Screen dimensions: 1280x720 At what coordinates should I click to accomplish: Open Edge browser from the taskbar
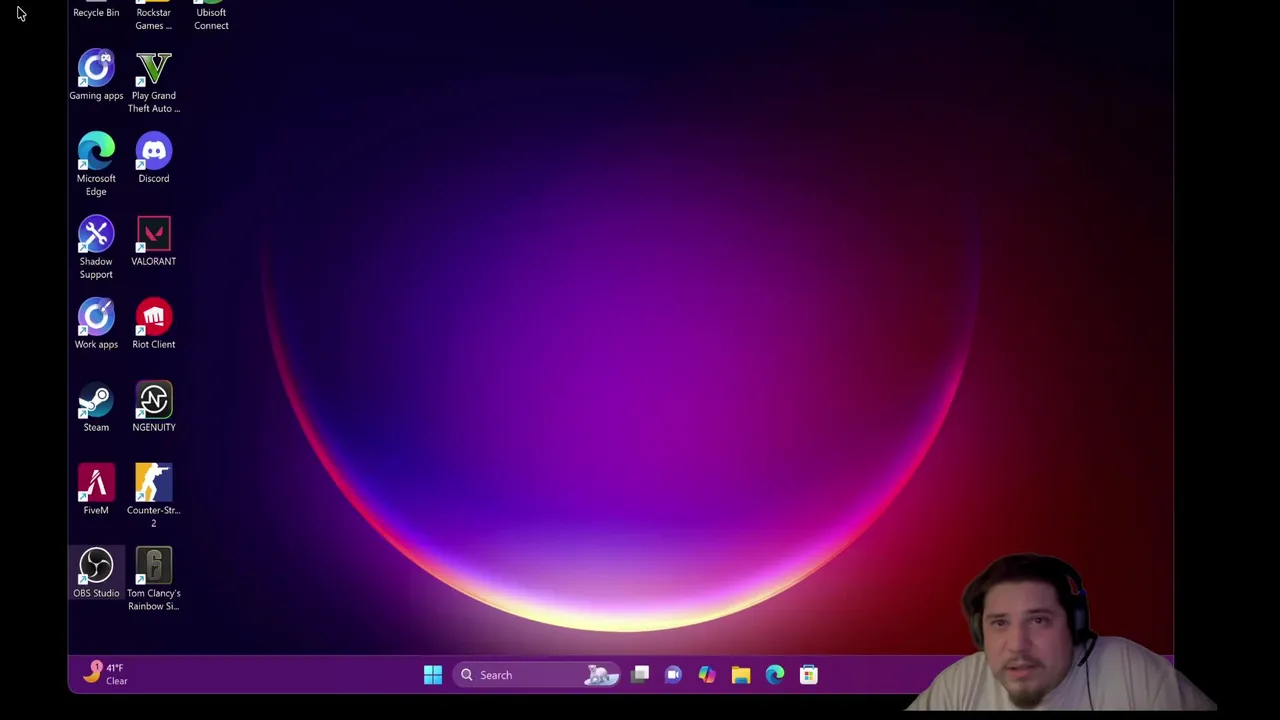[775, 675]
